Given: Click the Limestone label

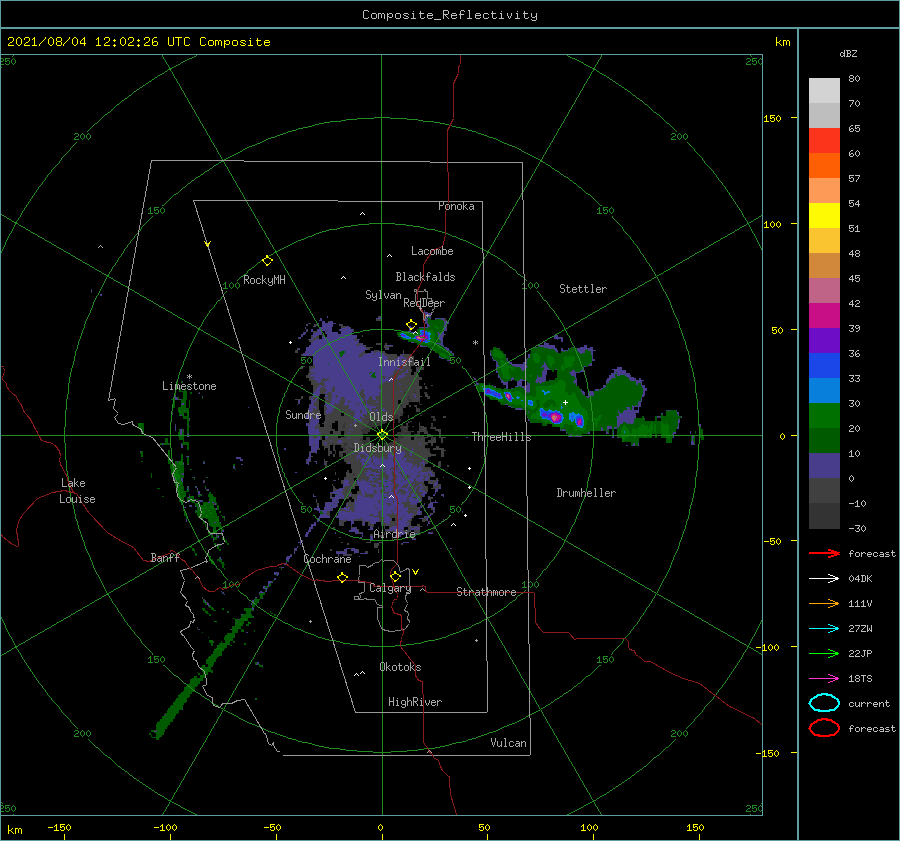Looking at the screenshot, I should [x=189, y=386].
